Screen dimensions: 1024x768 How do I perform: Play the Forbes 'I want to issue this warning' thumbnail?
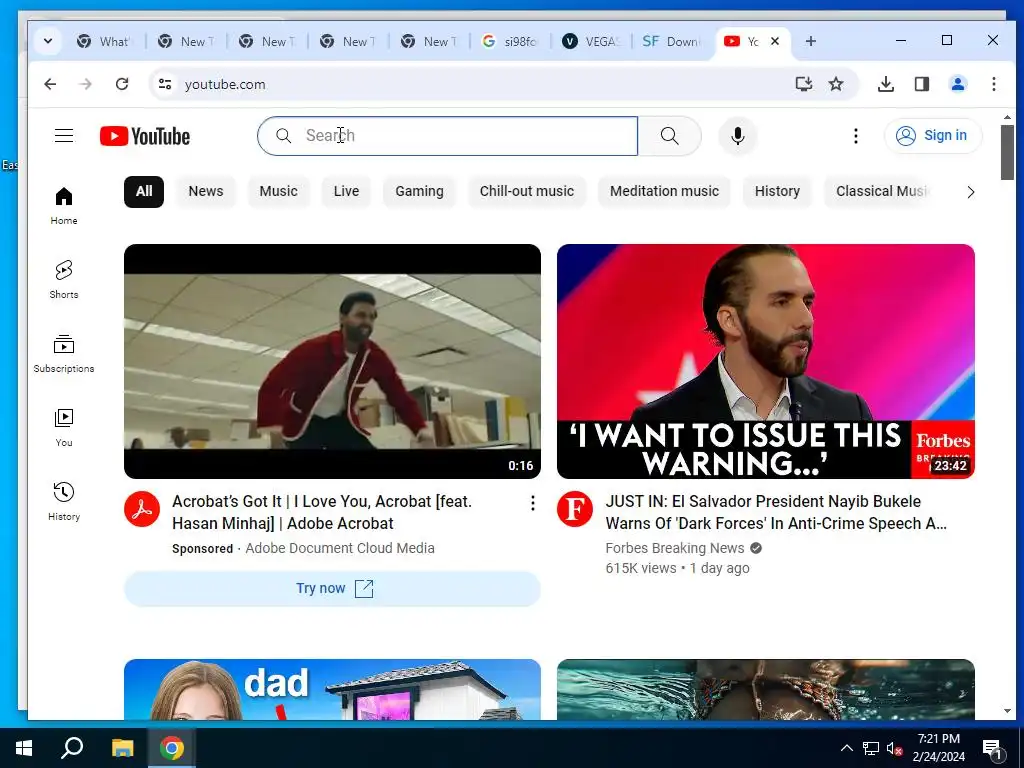click(765, 361)
